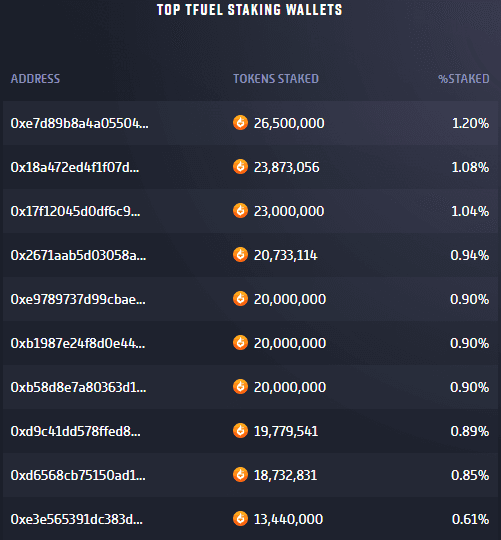Select the 23,873,056 tokens staked value
This screenshot has height=540, width=501.
coord(286,167)
